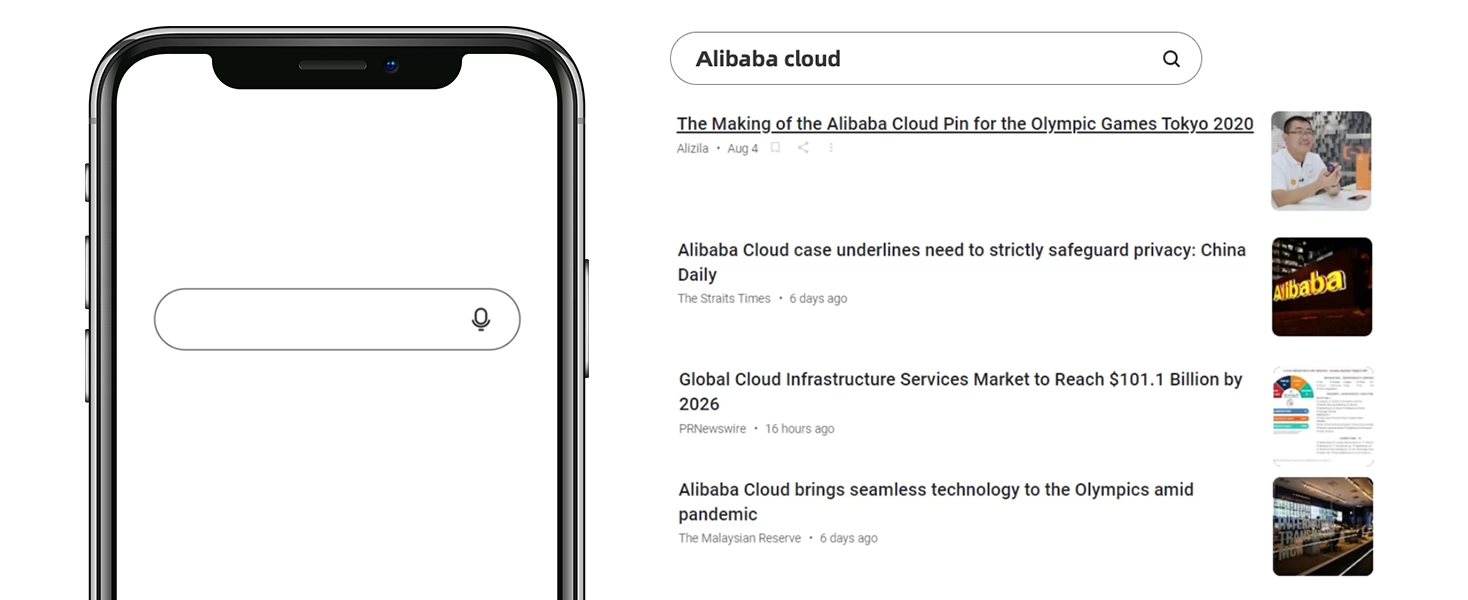Share the Alibaba Cloud Pin article

pyautogui.click(x=803, y=148)
